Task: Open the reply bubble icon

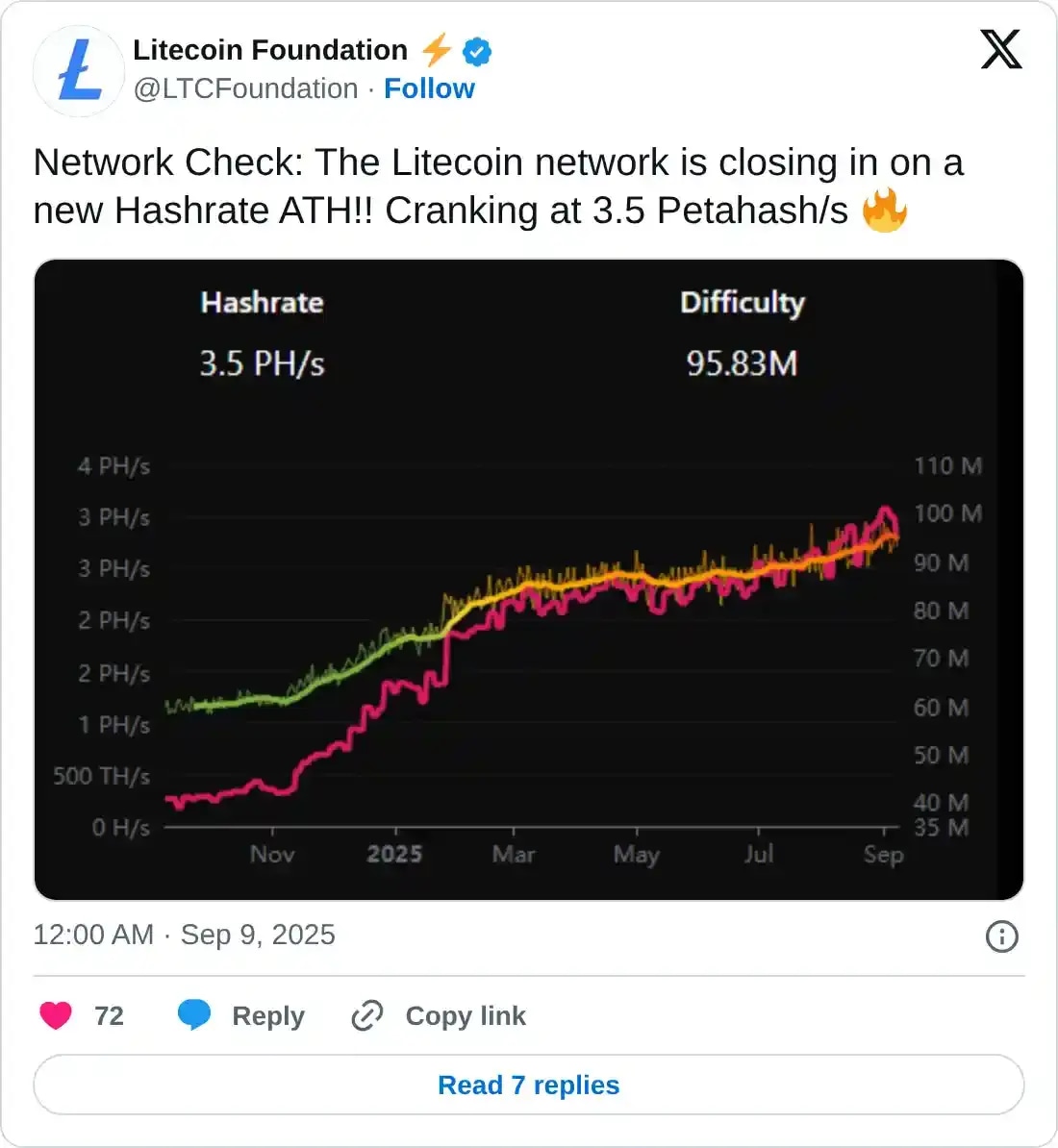Action: (x=195, y=1014)
